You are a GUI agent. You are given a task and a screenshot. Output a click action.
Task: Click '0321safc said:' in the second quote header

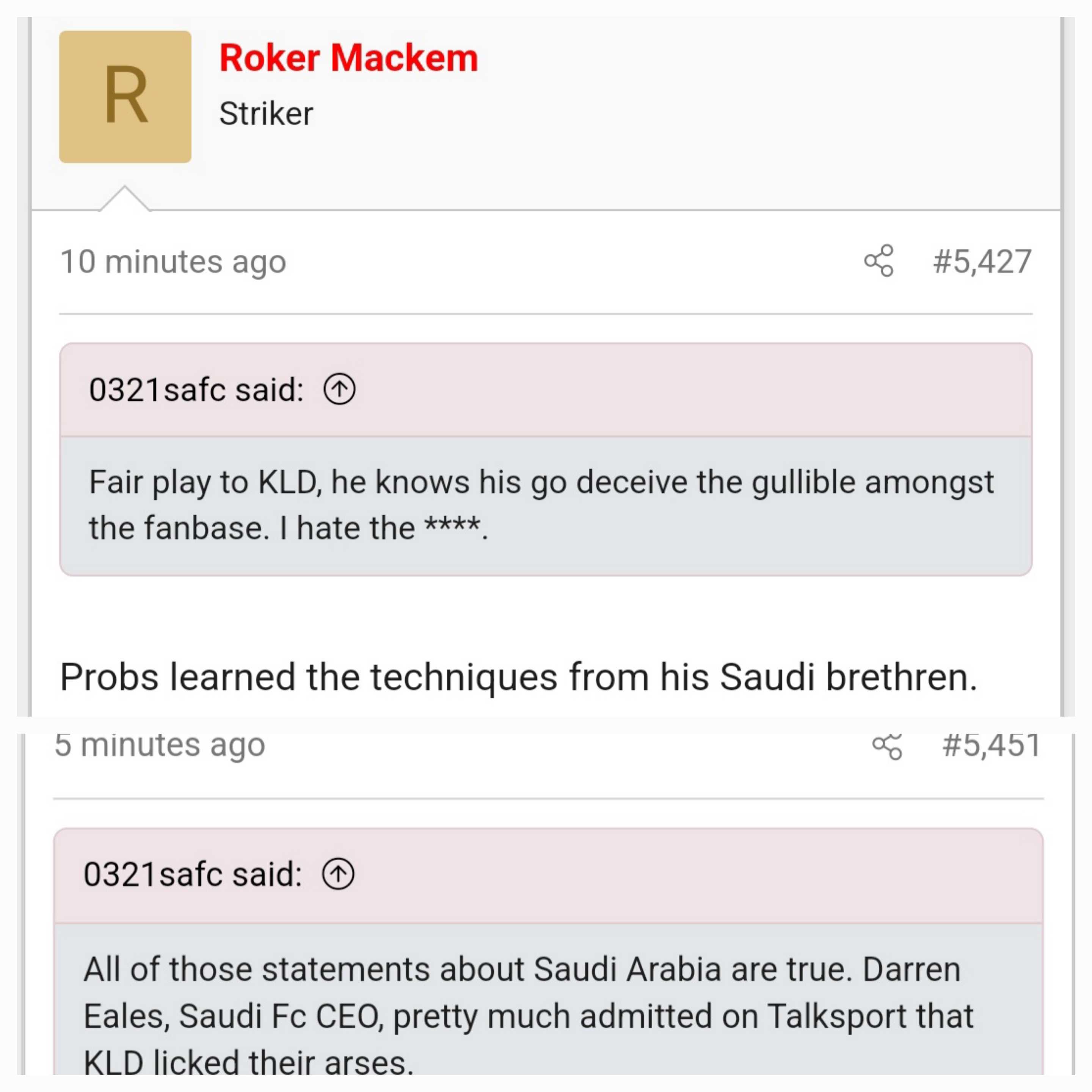pos(193,874)
